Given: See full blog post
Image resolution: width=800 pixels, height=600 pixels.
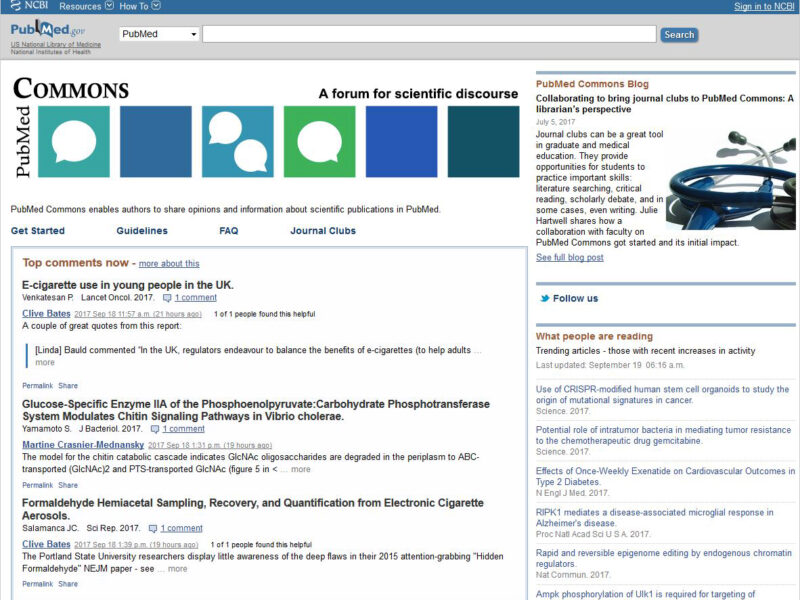Looking at the screenshot, I should [569, 258].
